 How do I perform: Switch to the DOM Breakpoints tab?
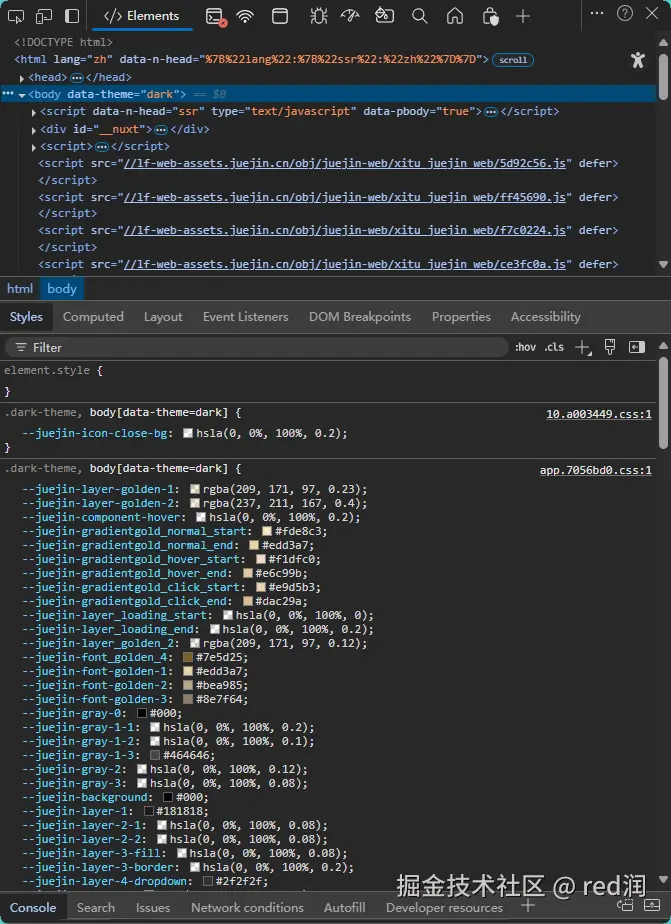click(360, 316)
